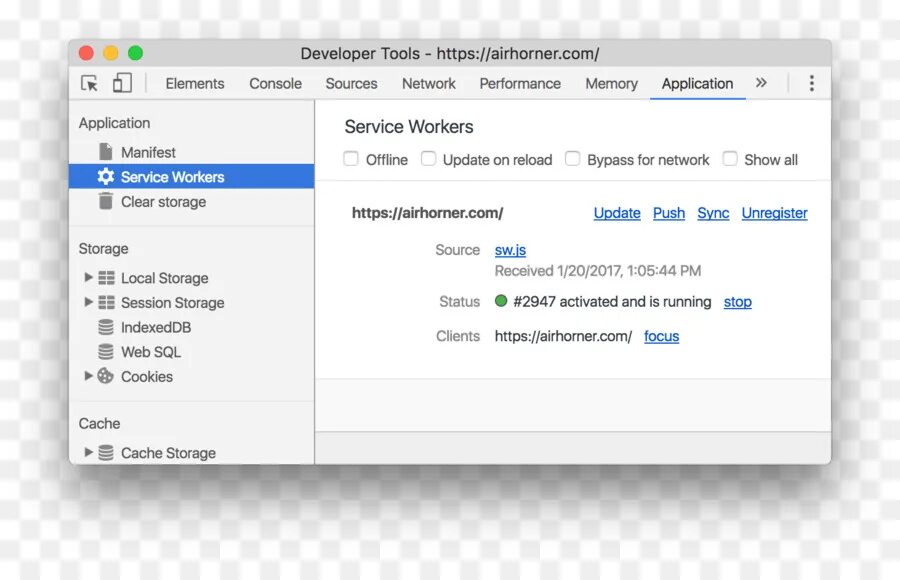
Task: Click the Cookies cookie icon
Action: pos(106,376)
